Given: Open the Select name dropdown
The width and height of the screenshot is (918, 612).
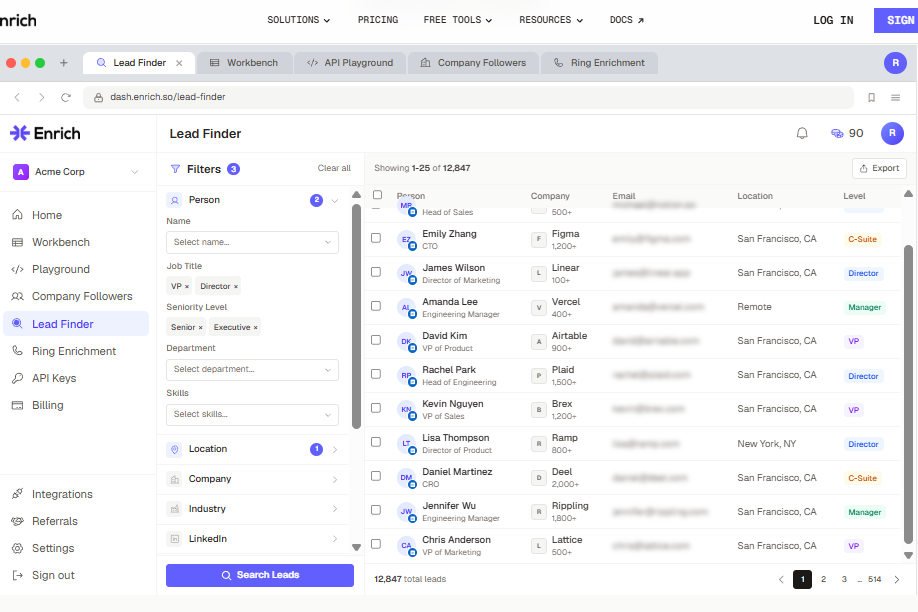Looking at the screenshot, I should [x=252, y=242].
